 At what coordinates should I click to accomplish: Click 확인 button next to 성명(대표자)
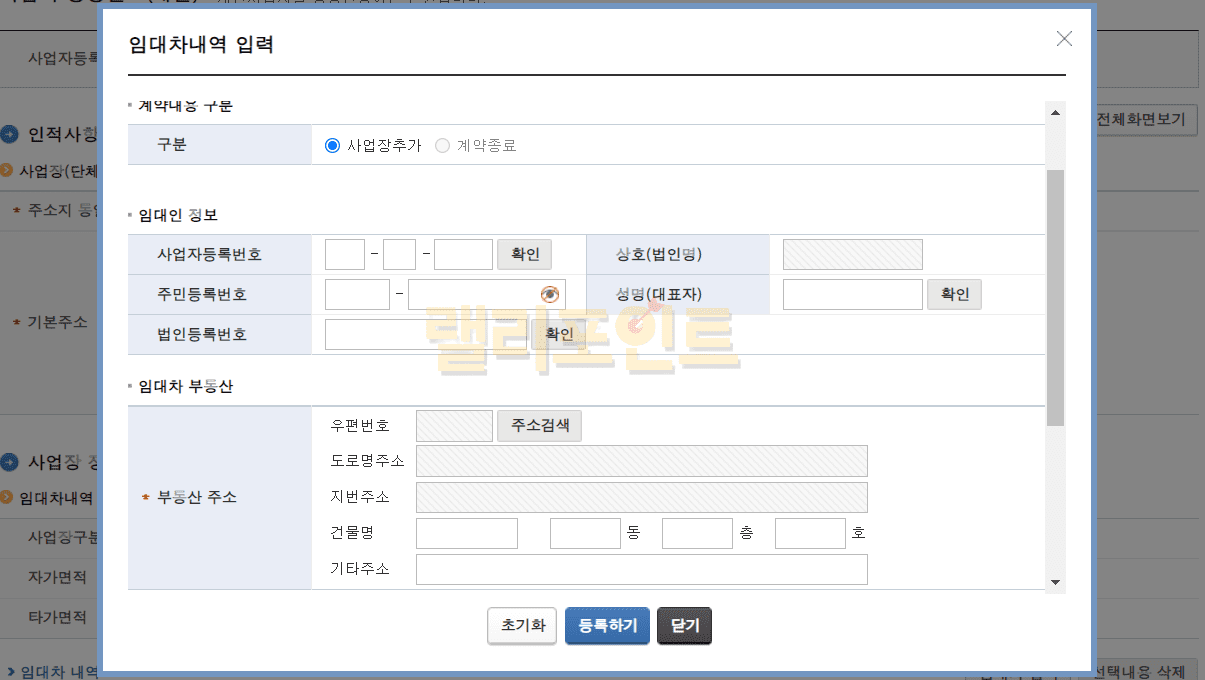(x=954, y=294)
